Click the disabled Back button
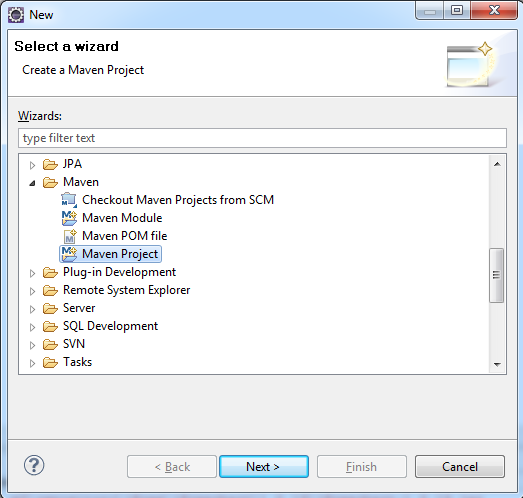523x498 pixels. point(172,467)
